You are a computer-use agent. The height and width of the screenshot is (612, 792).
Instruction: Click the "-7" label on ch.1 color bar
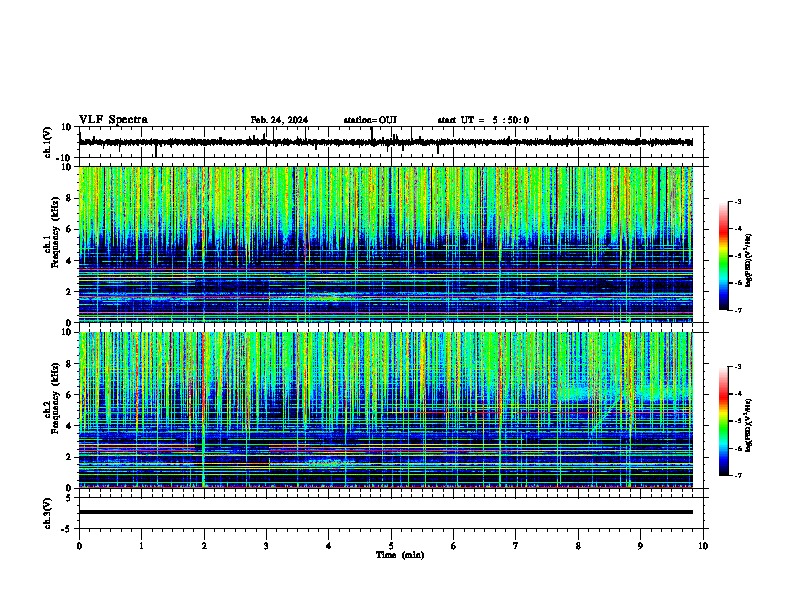tap(737, 310)
